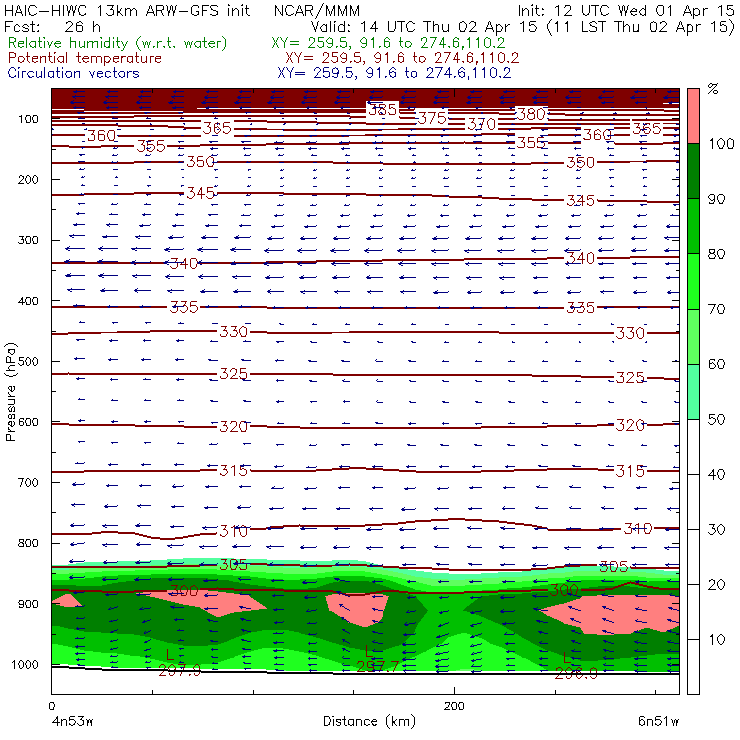
Task: Click the 'NCAR/MMM' header text
Action: [x=317, y=10]
